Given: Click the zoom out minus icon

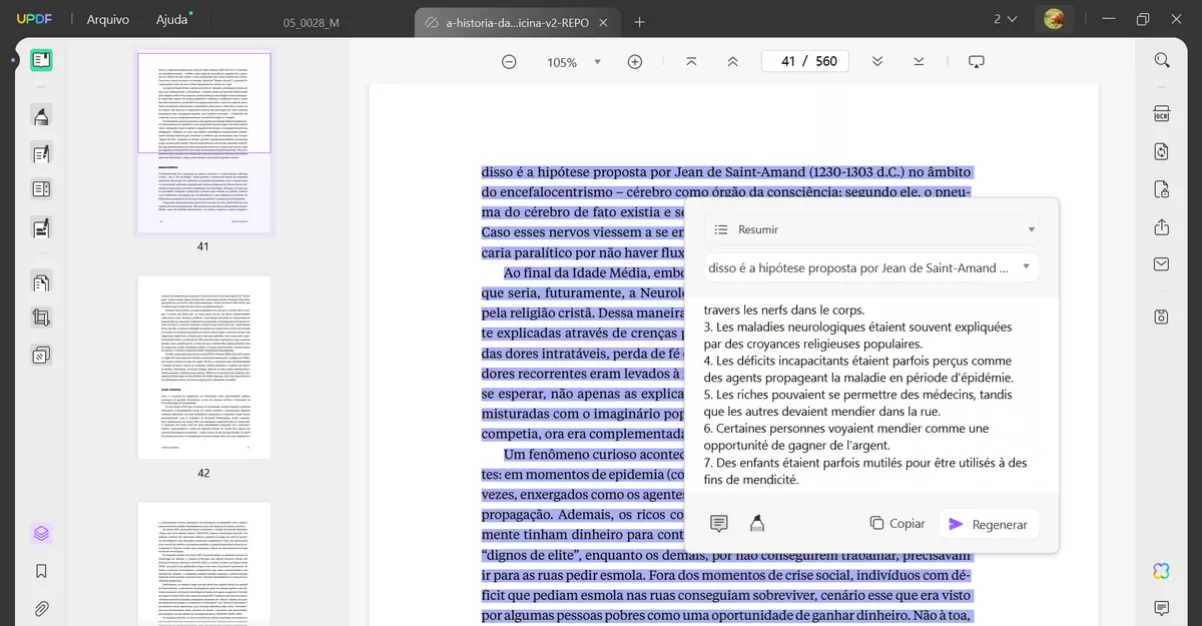Looking at the screenshot, I should coord(509,62).
